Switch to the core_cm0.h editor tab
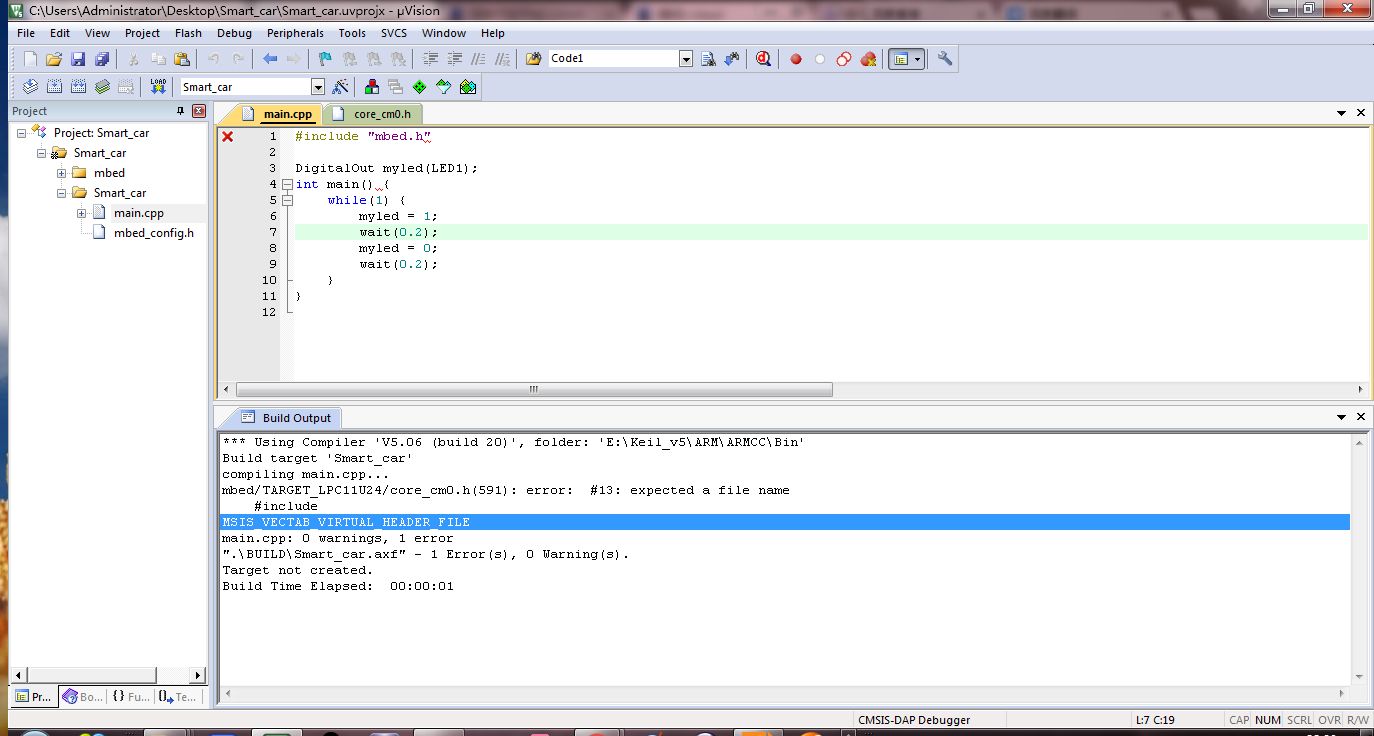Screen dimensions: 1374x736 [381, 114]
